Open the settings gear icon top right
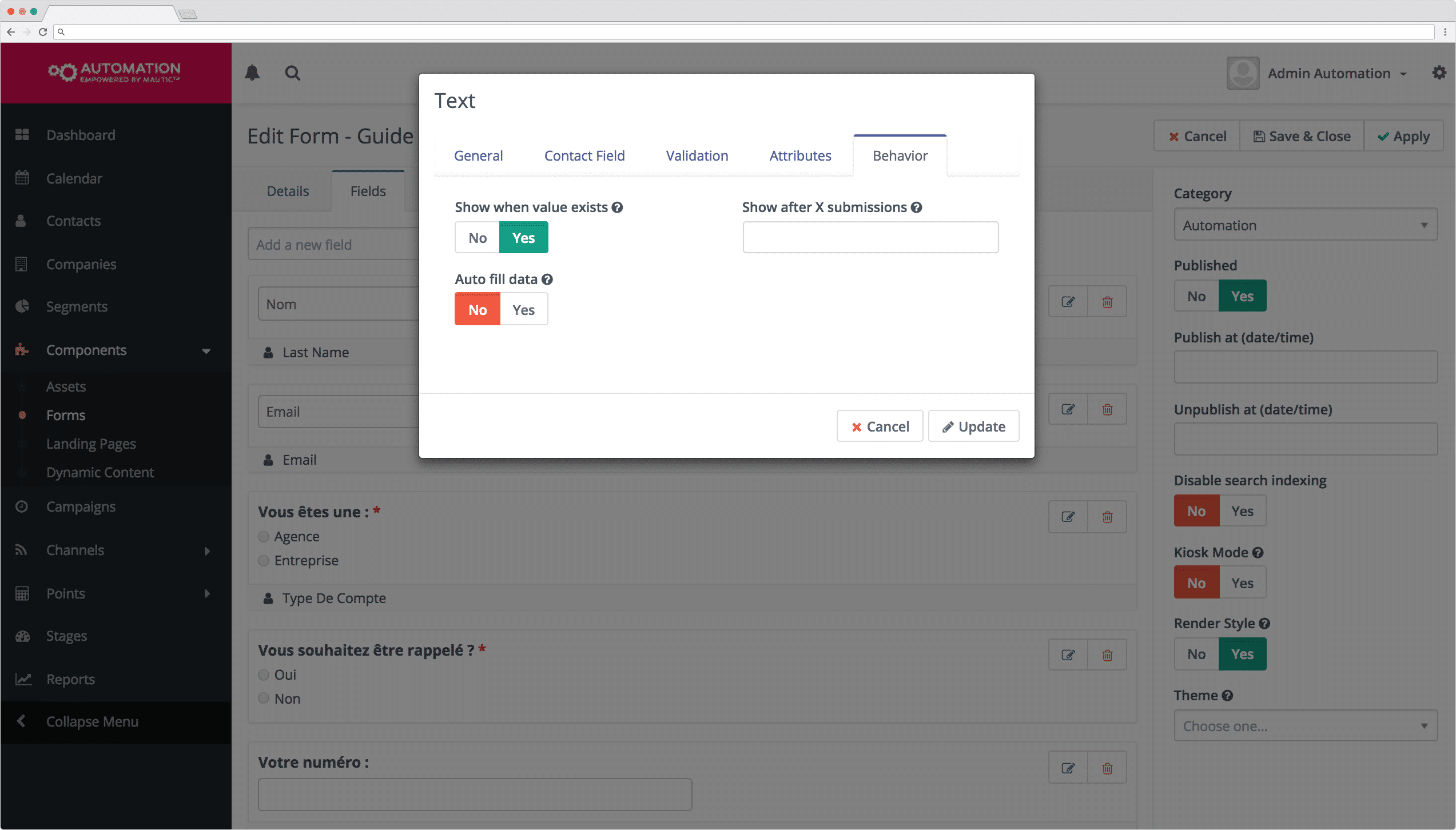1456x830 pixels. [x=1439, y=73]
